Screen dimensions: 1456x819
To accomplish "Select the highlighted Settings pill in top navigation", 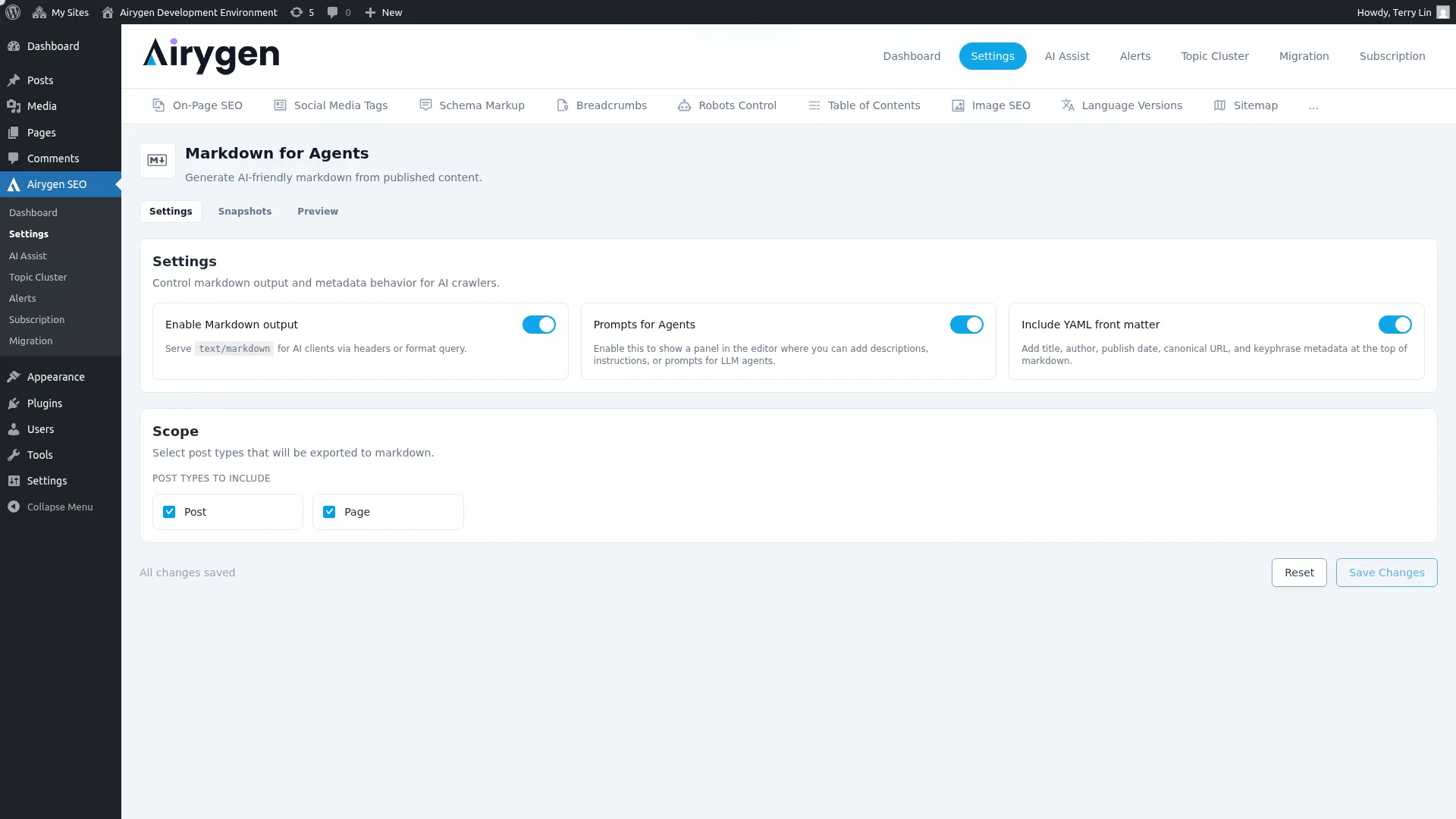I will pos(993,56).
